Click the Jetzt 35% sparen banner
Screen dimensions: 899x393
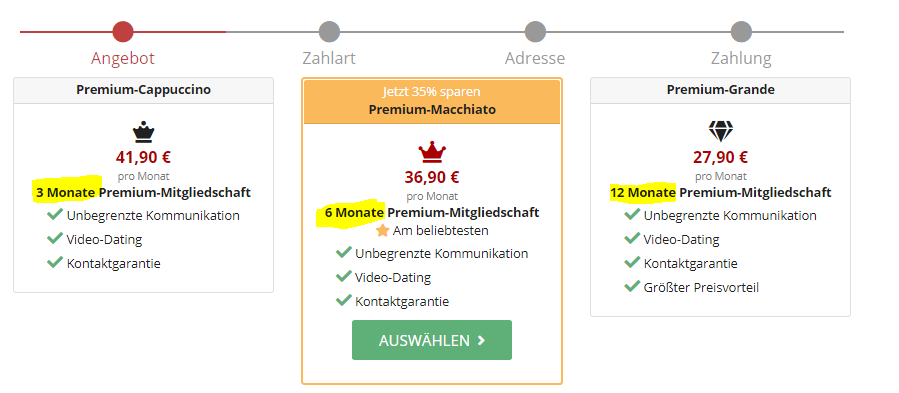click(x=432, y=92)
